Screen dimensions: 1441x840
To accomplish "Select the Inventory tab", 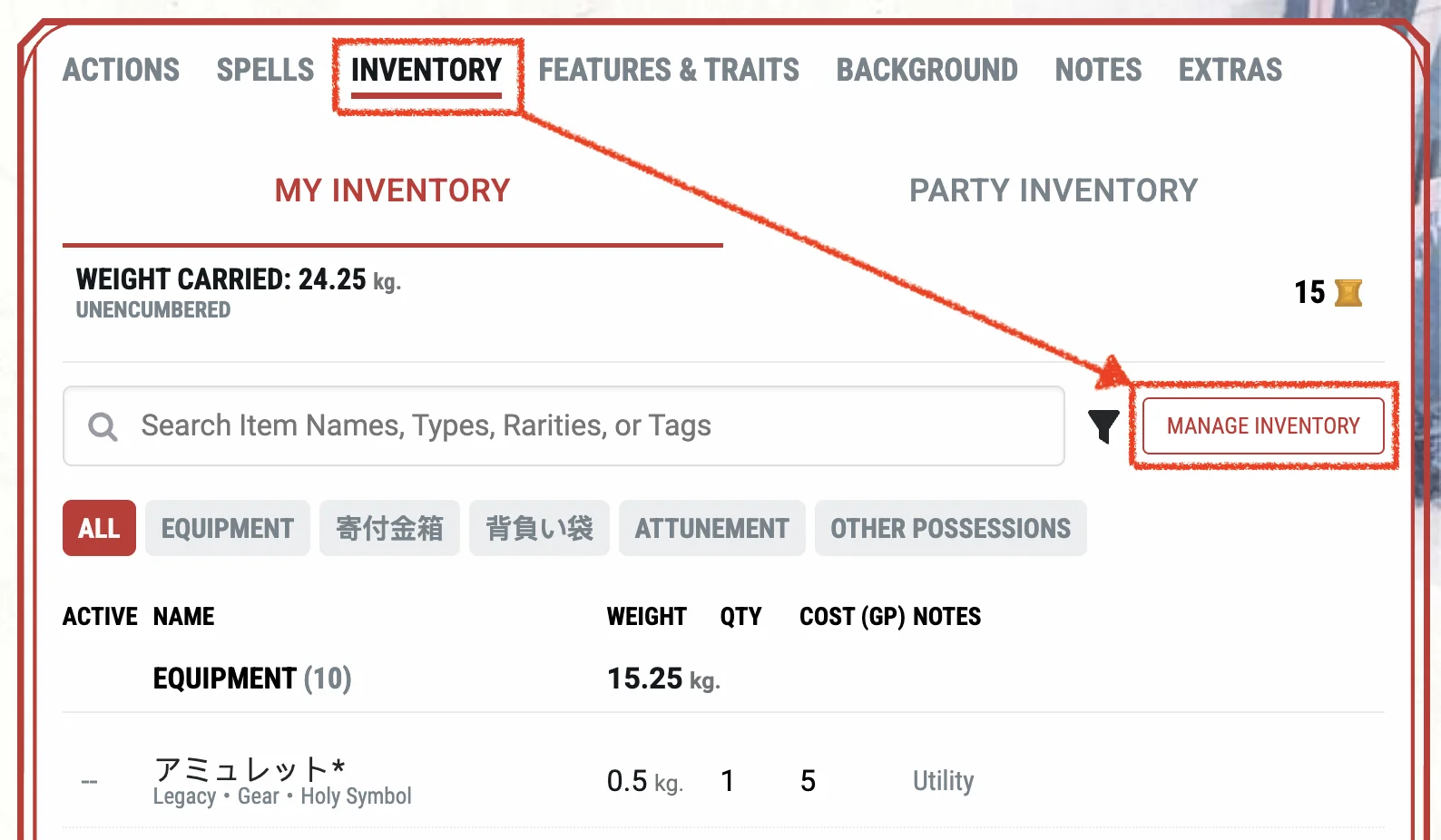I will (426, 70).
